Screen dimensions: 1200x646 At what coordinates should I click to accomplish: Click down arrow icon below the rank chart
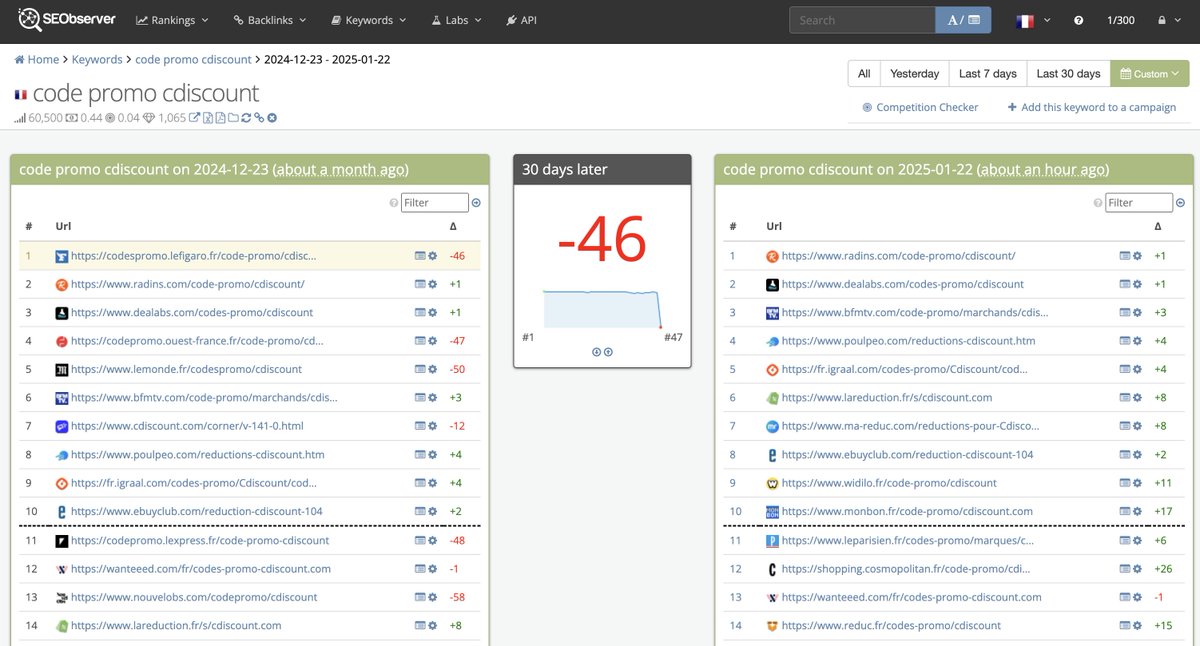coord(596,352)
